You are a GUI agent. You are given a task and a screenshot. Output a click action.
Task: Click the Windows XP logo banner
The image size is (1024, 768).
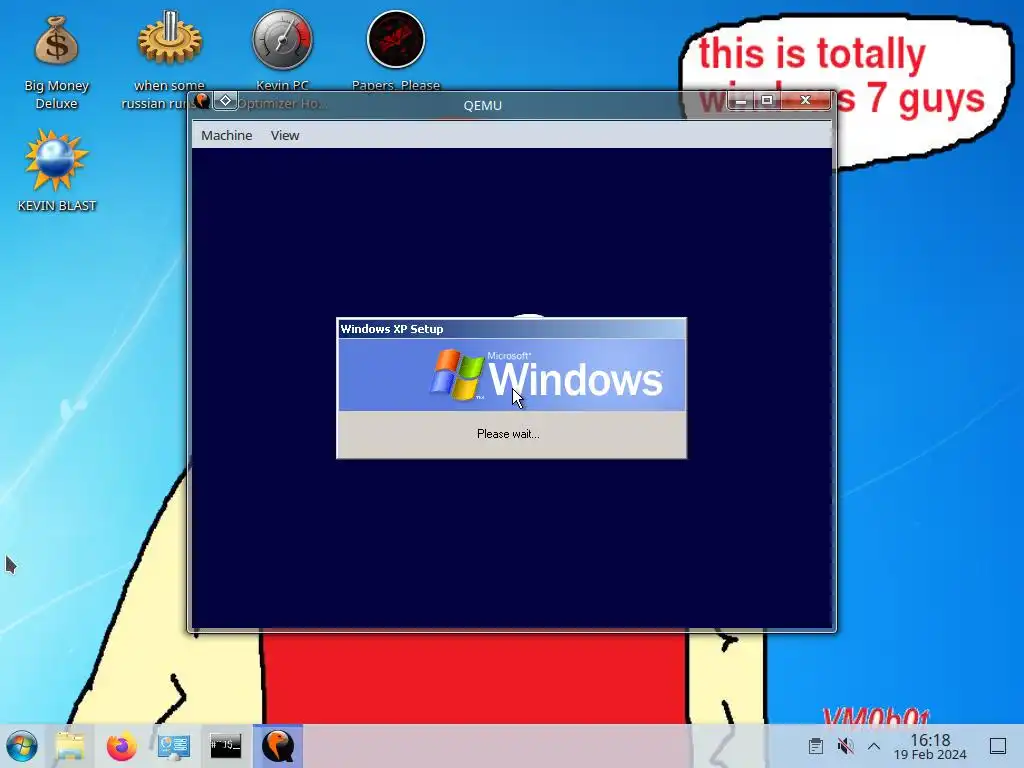(511, 375)
